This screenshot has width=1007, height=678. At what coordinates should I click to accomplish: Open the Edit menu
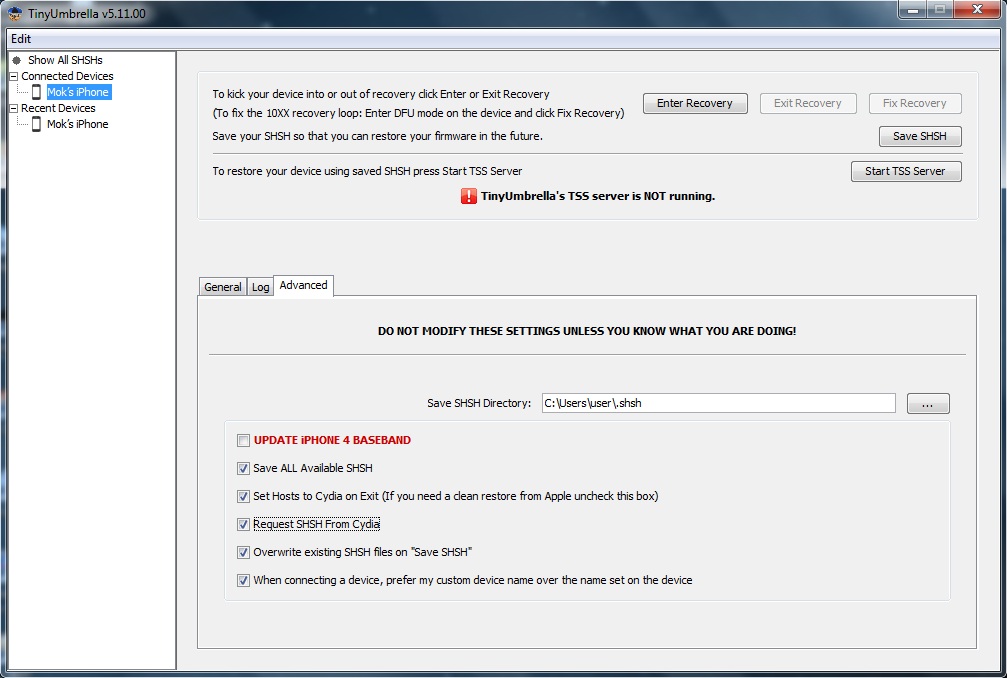21,38
